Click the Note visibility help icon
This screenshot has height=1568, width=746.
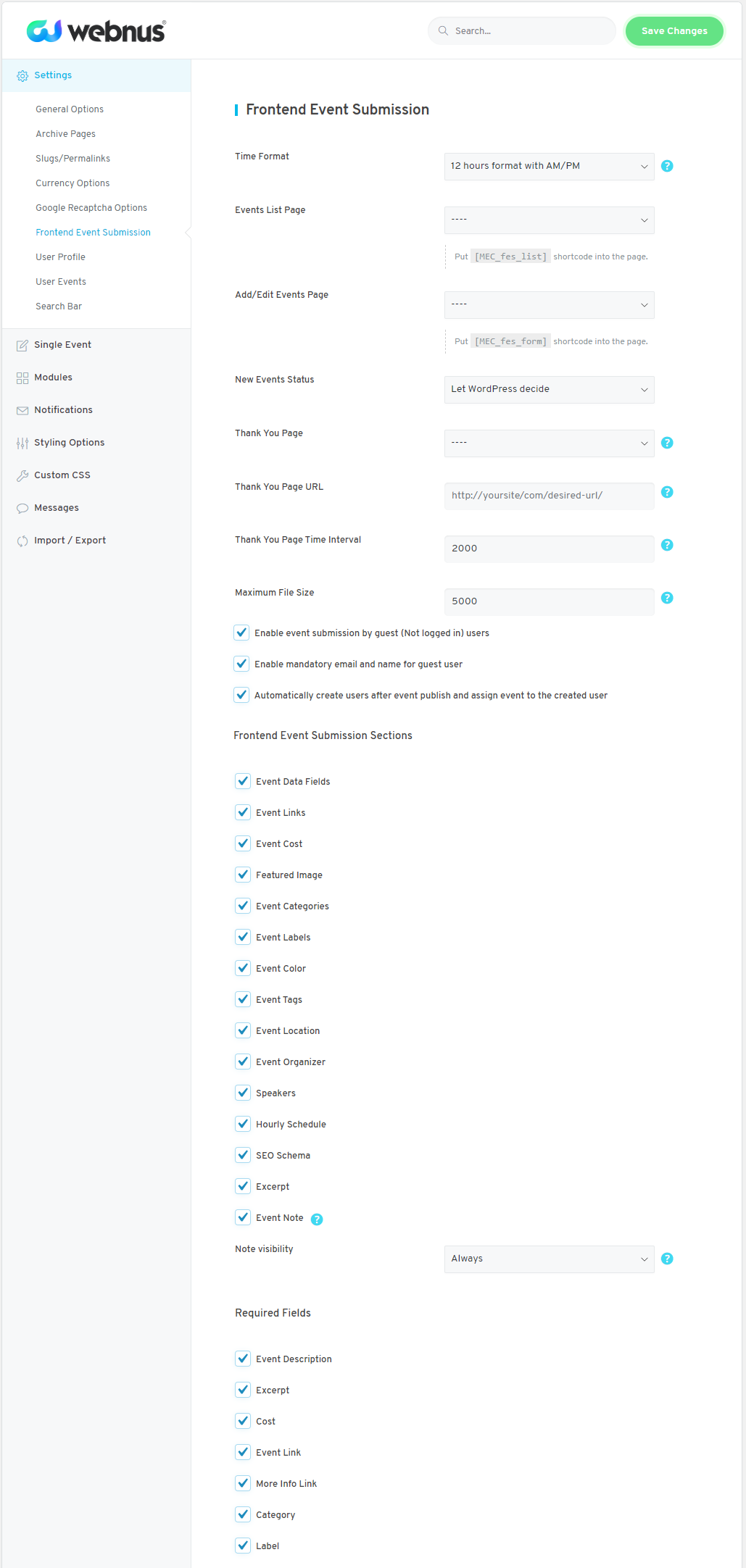(667, 1259)
